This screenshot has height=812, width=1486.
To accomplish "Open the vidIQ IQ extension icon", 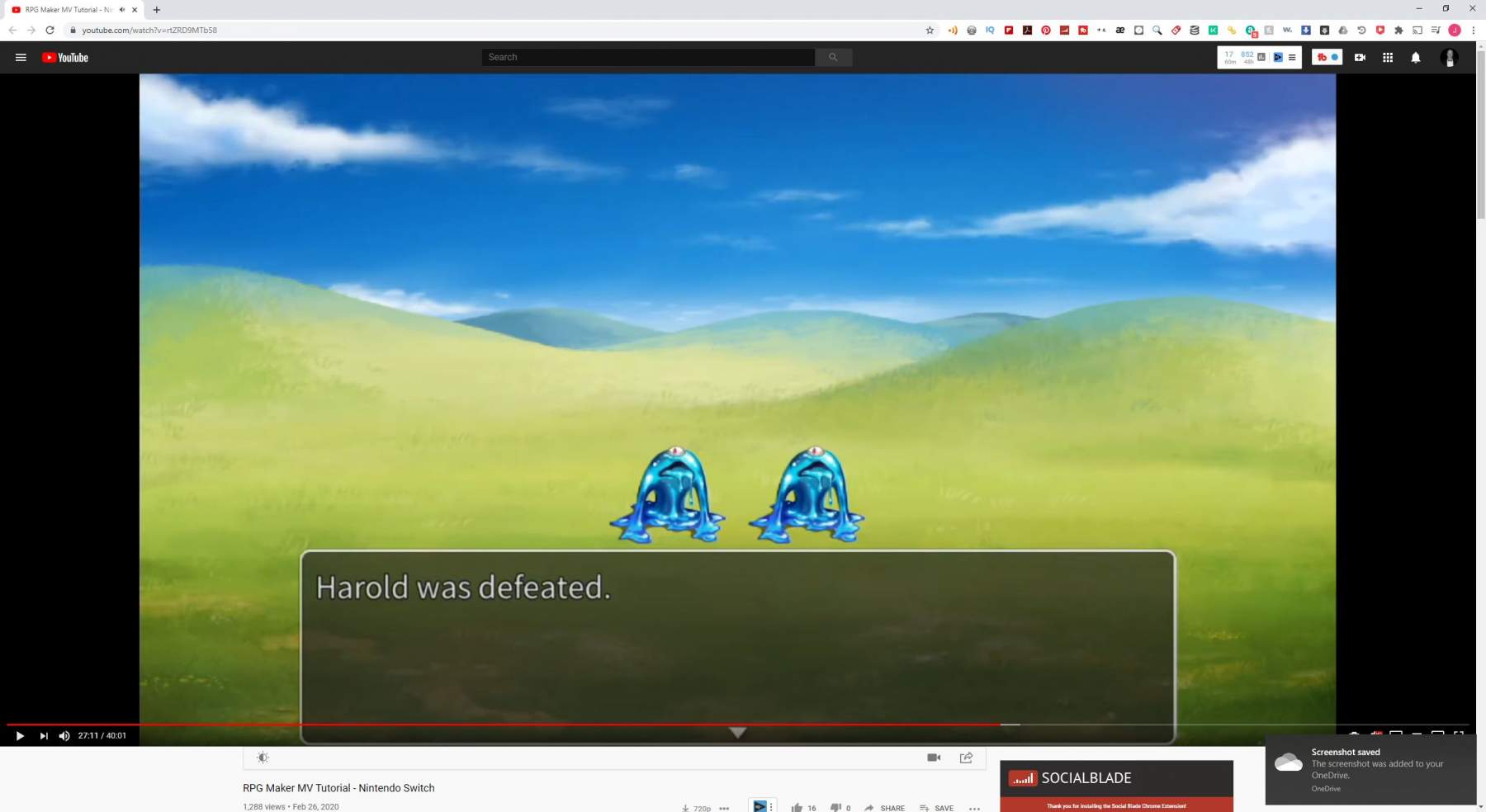I will (x=990, y=30).
